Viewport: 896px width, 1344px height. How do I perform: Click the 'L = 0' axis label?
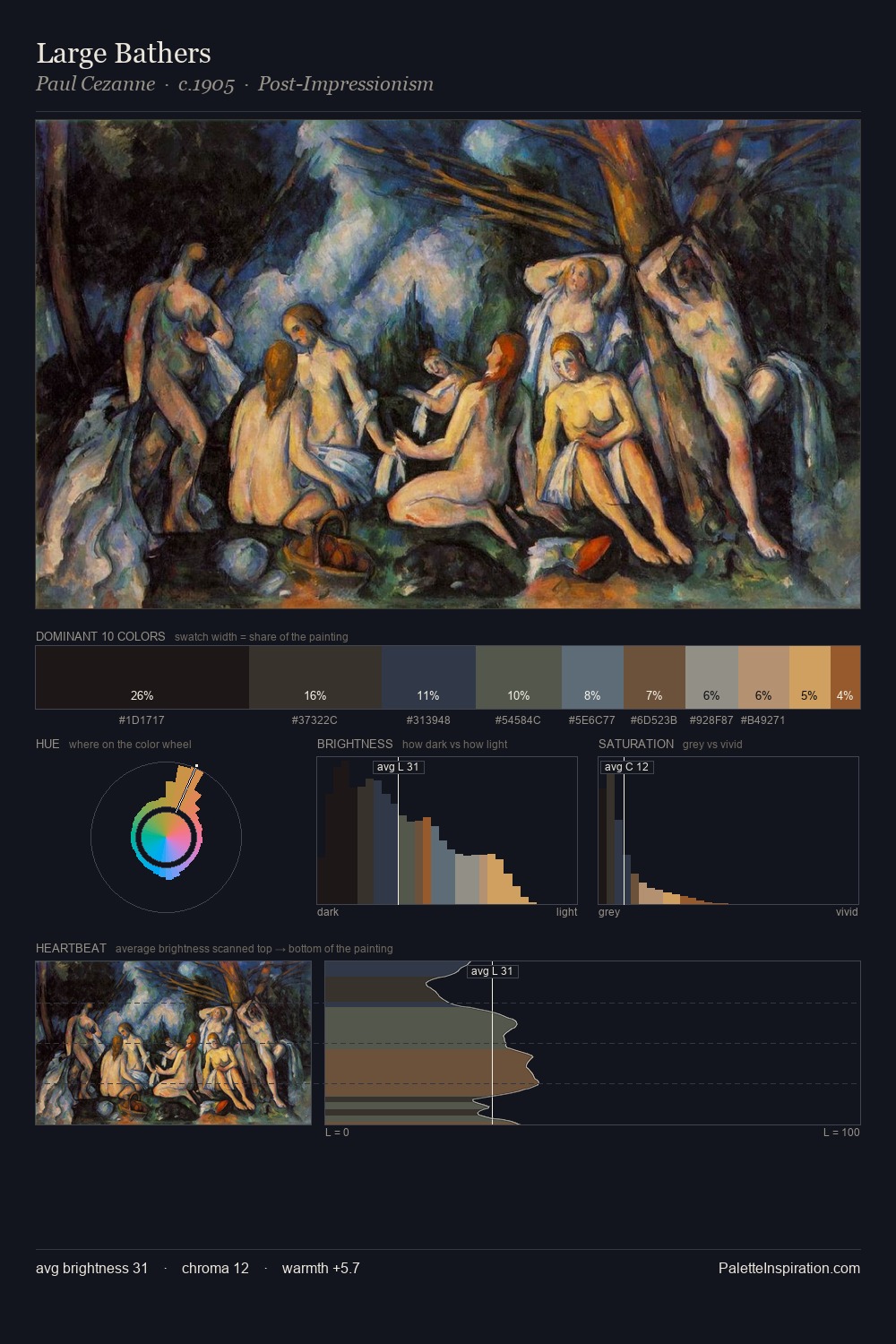tap(337, 1133)
